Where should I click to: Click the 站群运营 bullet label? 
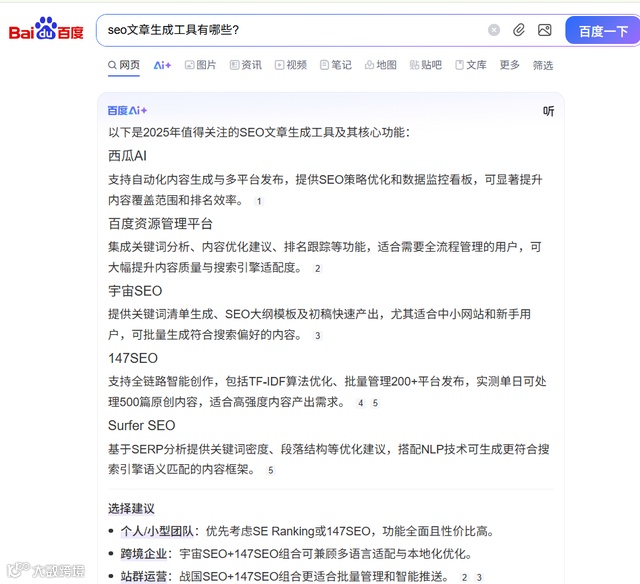pos(144,577)
